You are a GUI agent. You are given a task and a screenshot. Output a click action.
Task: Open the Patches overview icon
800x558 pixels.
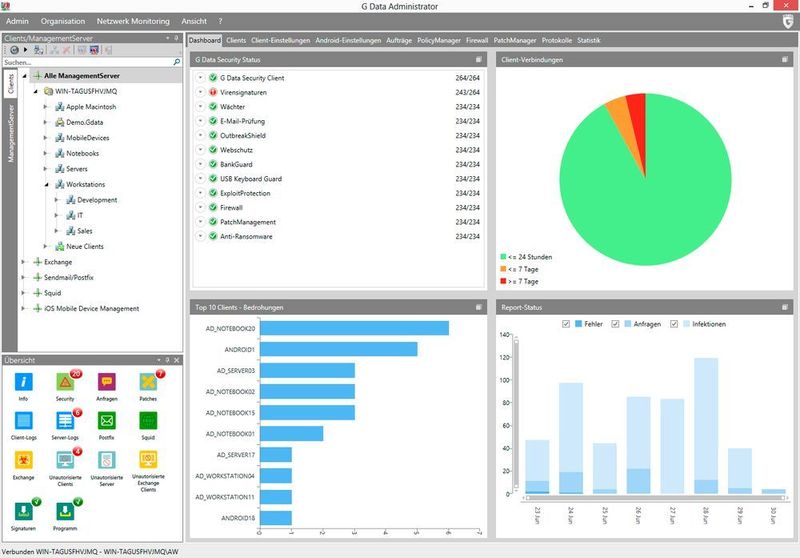pyautogui.click(x=148, y=382)
